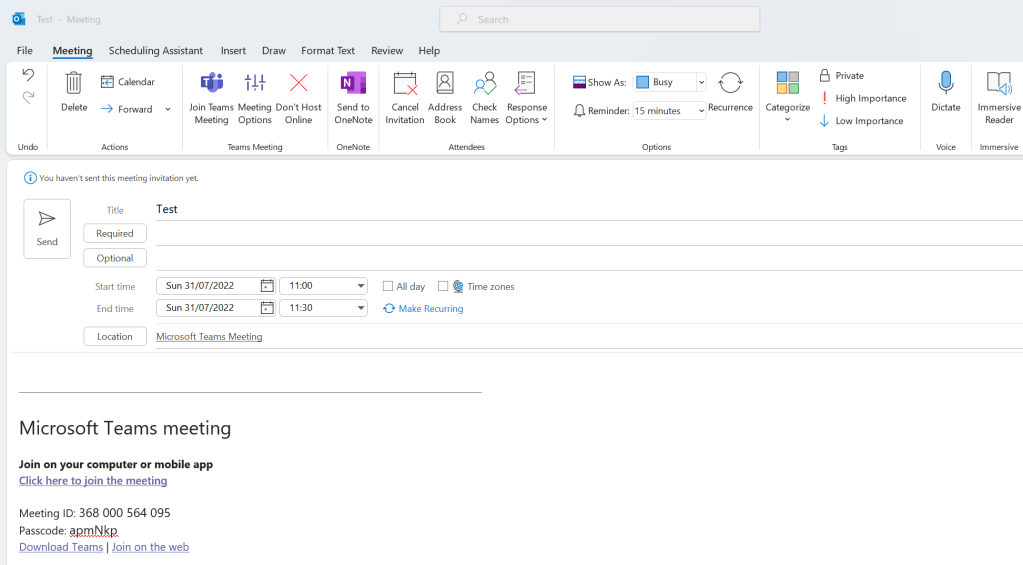Click the Cancel Invitation icon

(x=405, y=98)
